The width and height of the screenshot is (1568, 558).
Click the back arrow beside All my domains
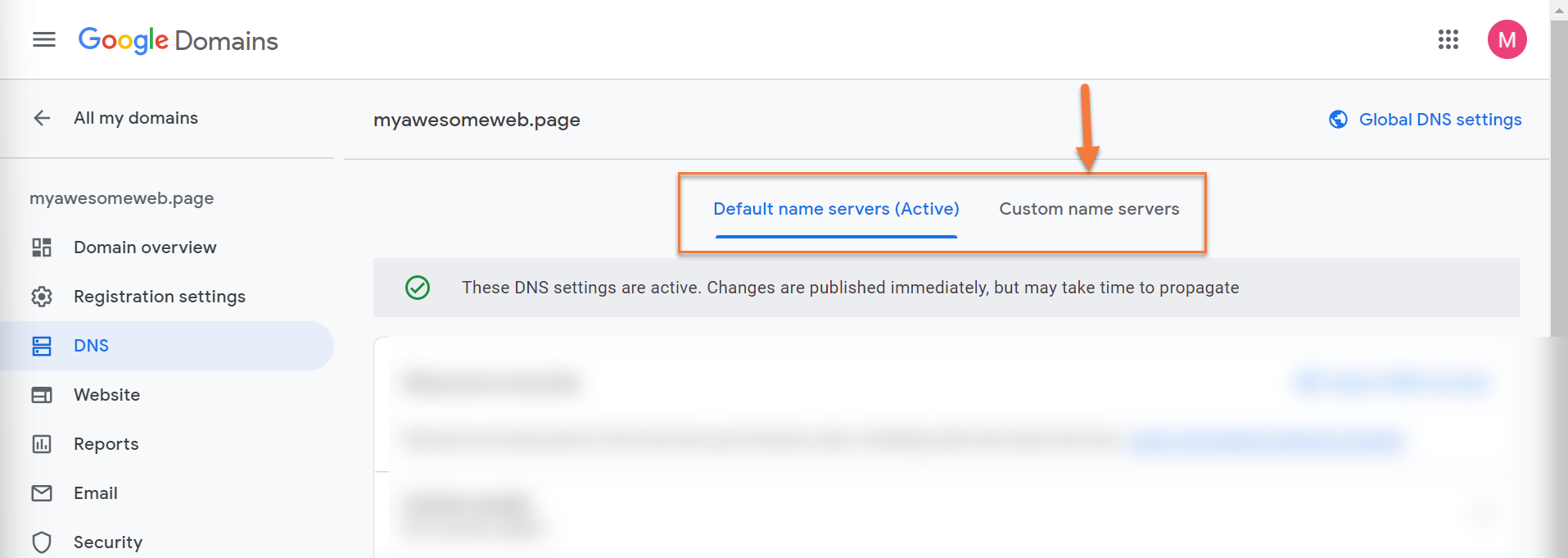point(42,118)
